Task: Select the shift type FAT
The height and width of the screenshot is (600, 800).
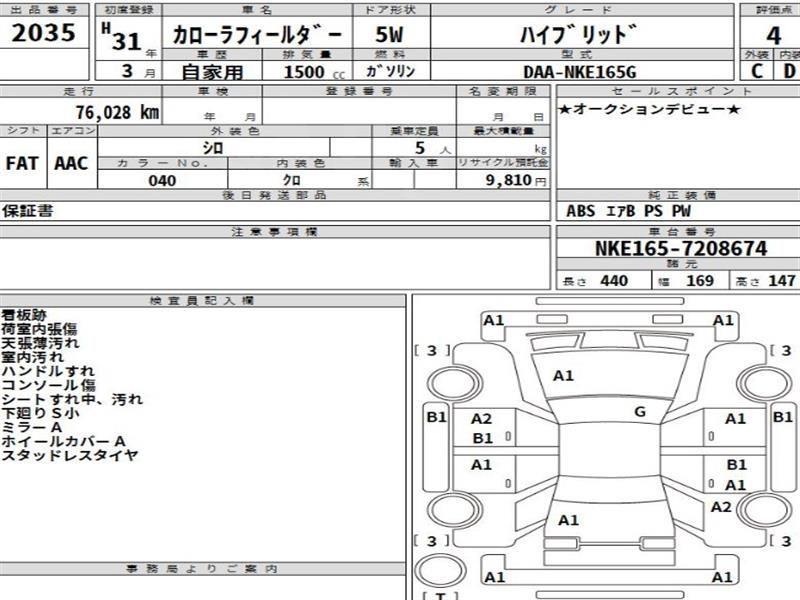Action: pos(22,163)
